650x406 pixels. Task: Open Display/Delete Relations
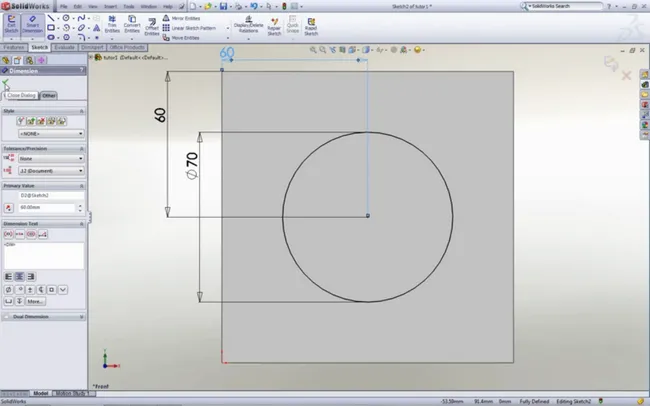pos(248,25)
